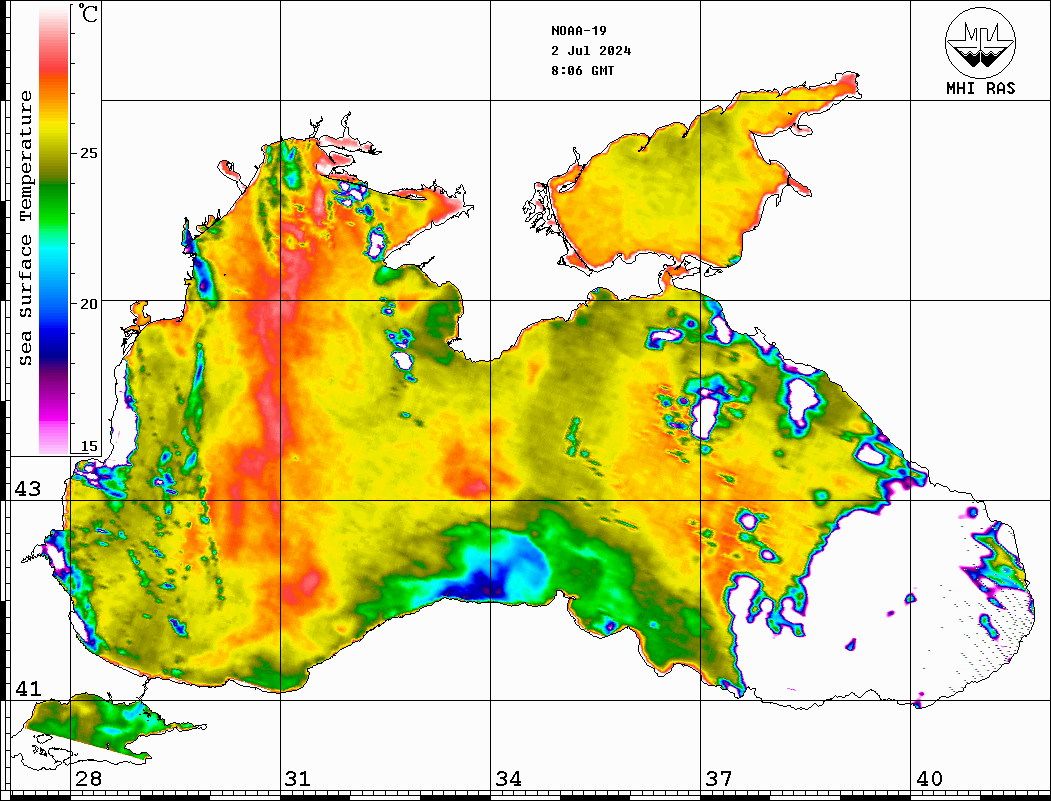
Task: Click the longitude label '34'
Action: [x=509, y=779]
